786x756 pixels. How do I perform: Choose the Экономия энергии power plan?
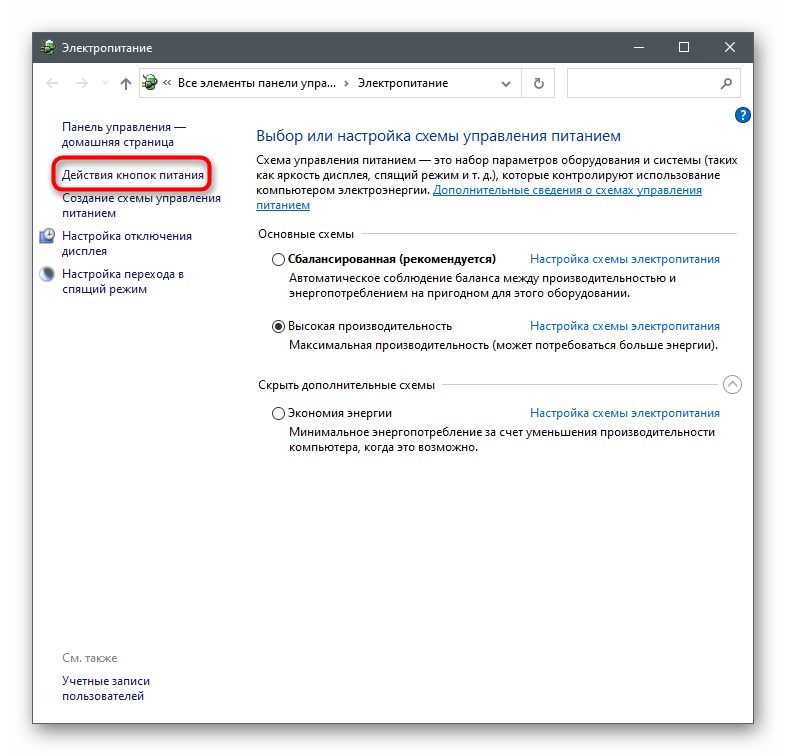(278, 414)
